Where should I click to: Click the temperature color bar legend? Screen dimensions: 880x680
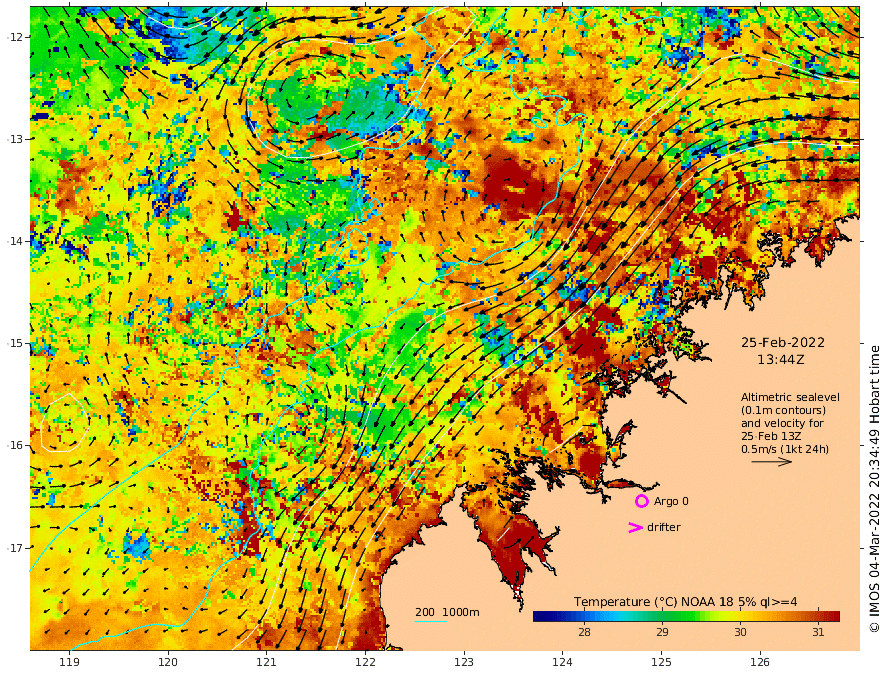(x=686, y=616)
